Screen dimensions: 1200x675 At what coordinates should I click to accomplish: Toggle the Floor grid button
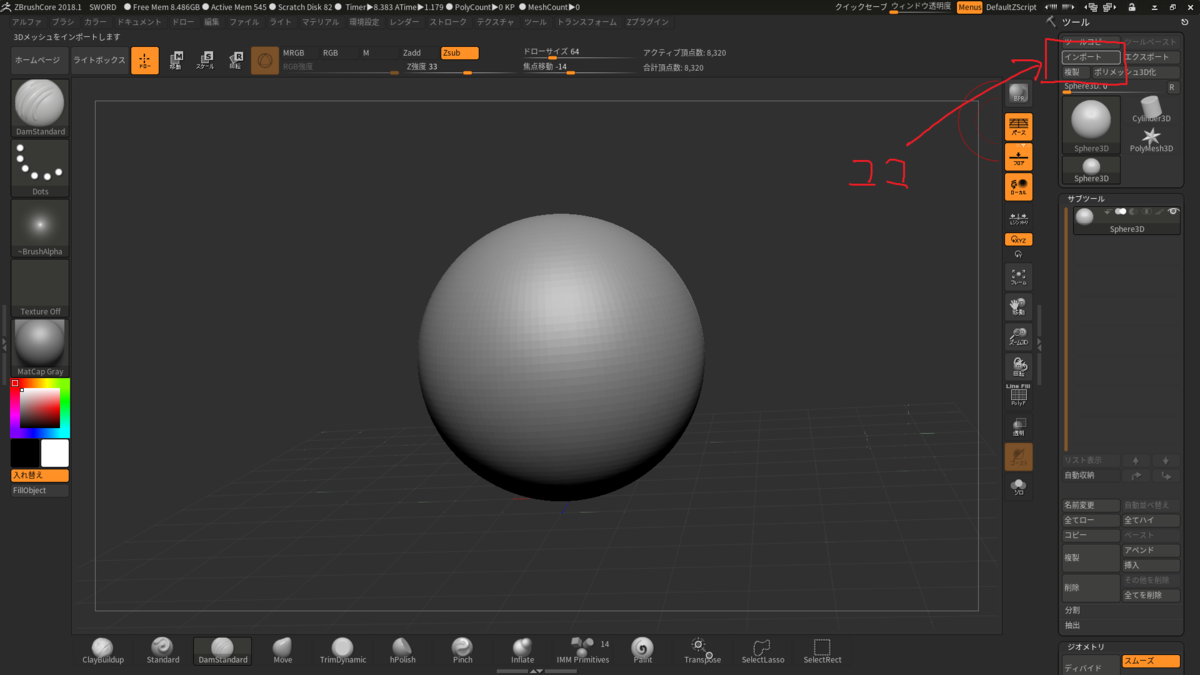1018,157
